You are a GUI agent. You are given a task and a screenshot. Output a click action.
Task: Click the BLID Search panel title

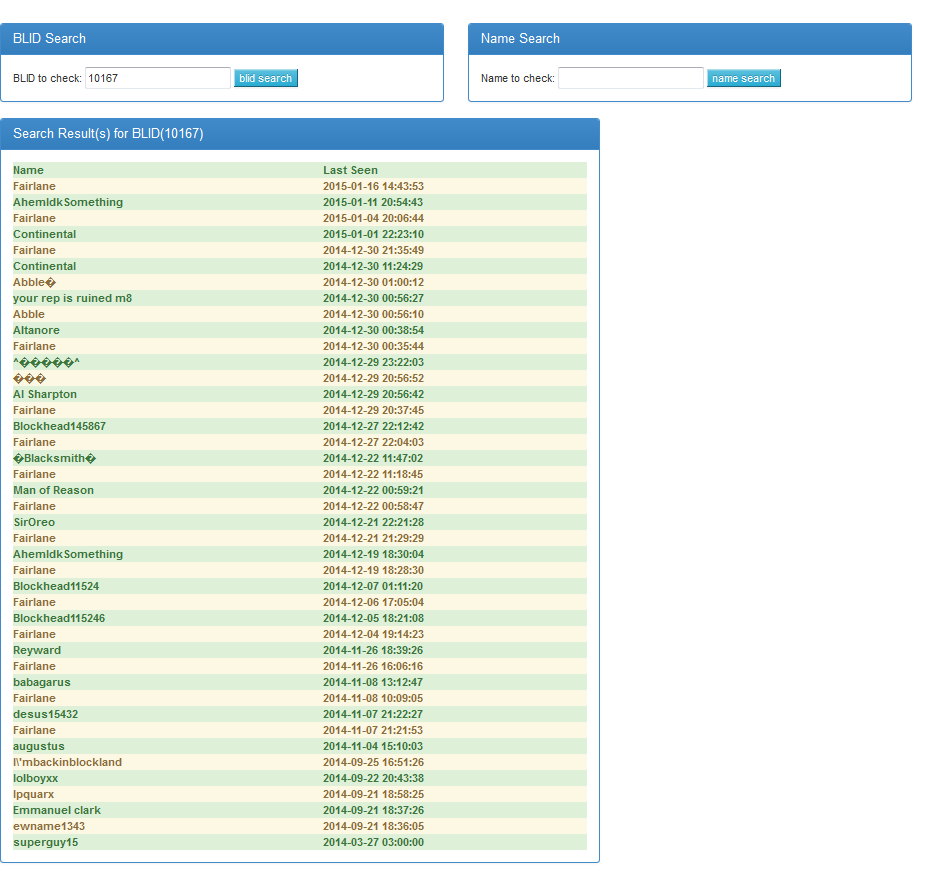(49, 38)
